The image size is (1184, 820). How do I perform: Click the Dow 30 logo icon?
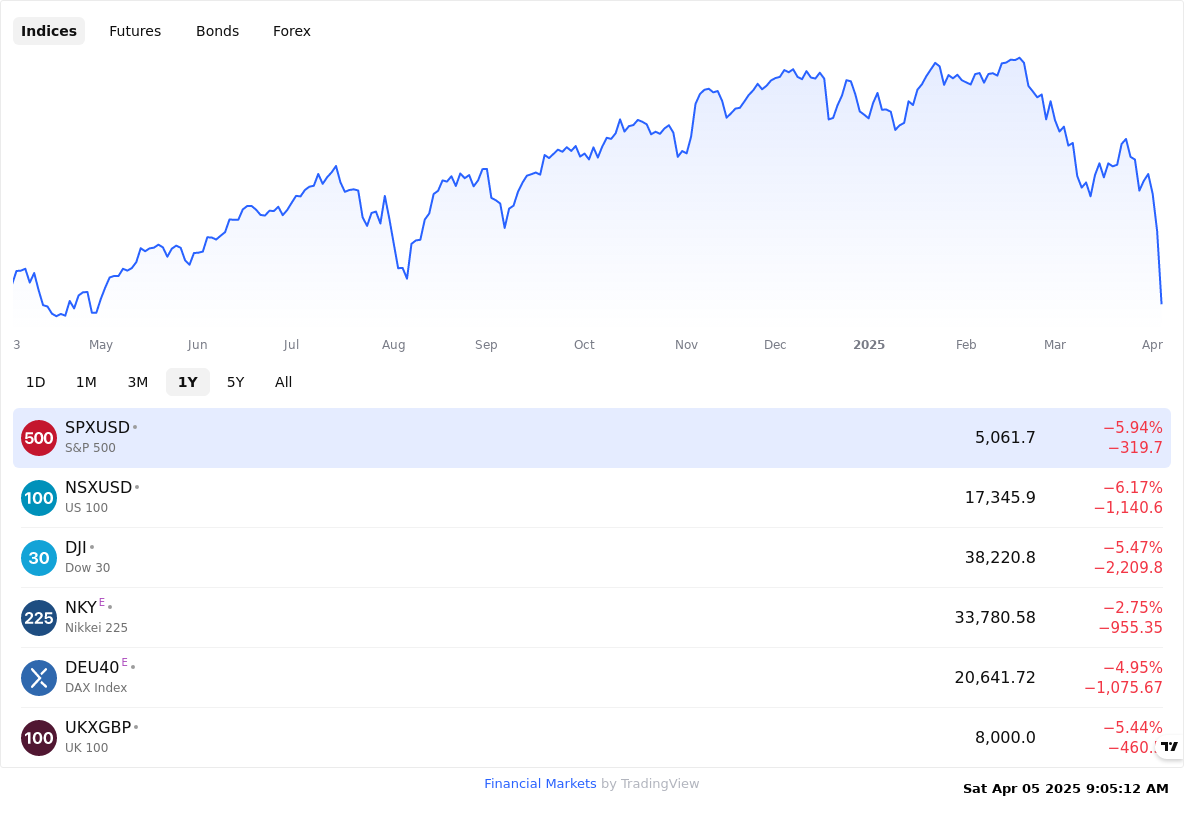tap(39, 558)
